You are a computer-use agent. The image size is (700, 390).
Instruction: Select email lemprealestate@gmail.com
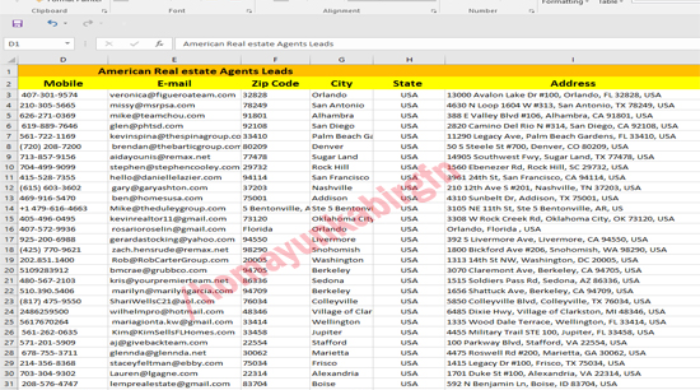pyautogui.click(x=174, y=384)
